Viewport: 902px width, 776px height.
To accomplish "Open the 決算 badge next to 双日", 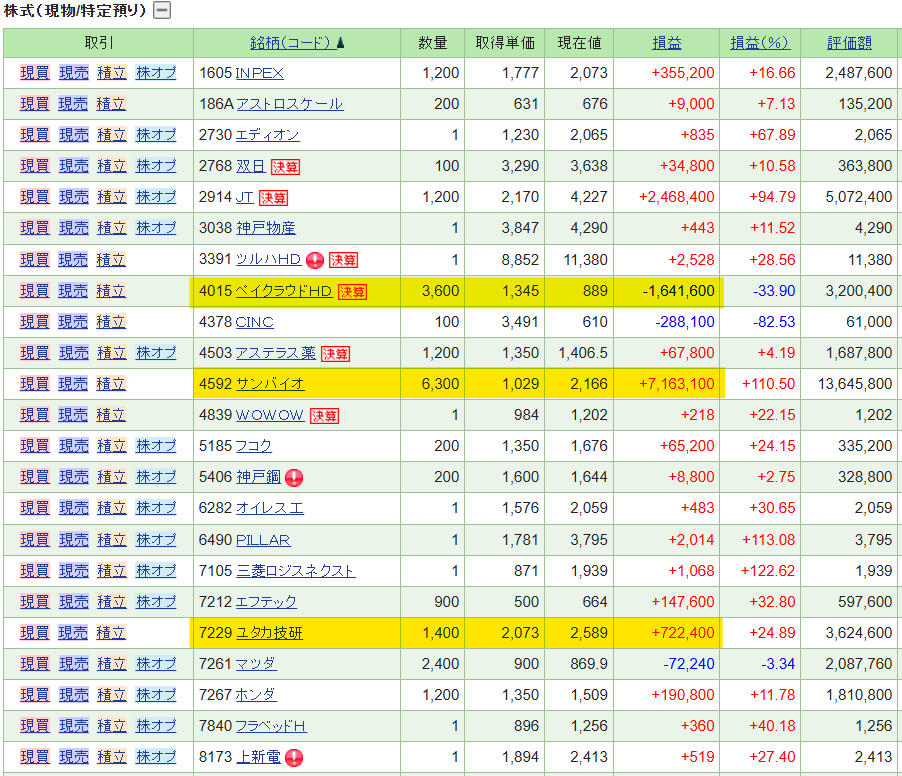I will [x=285, y=167].
